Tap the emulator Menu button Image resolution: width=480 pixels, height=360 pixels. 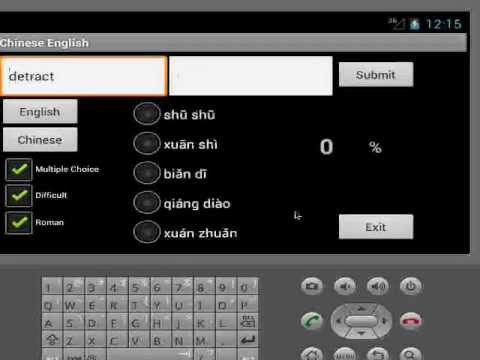(345, 354)
